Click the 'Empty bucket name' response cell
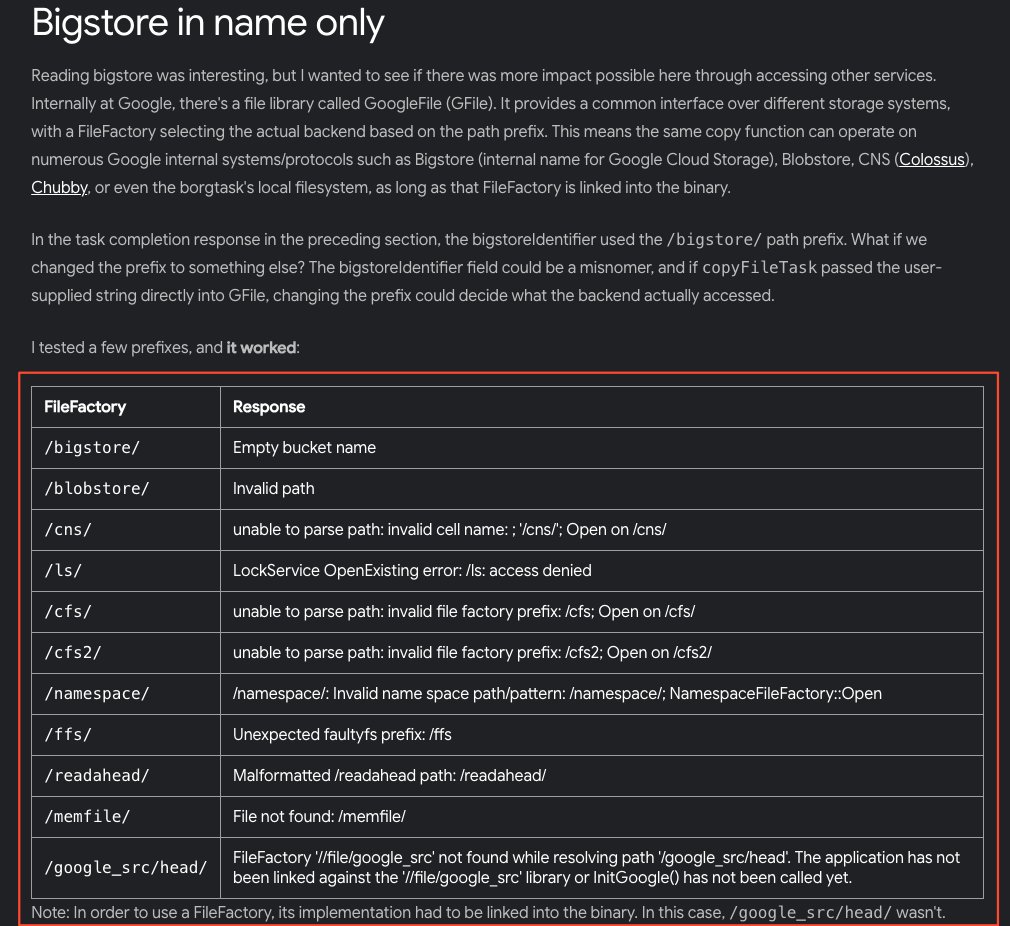This screenshot has height=926, width=1010. pos(602,448)
